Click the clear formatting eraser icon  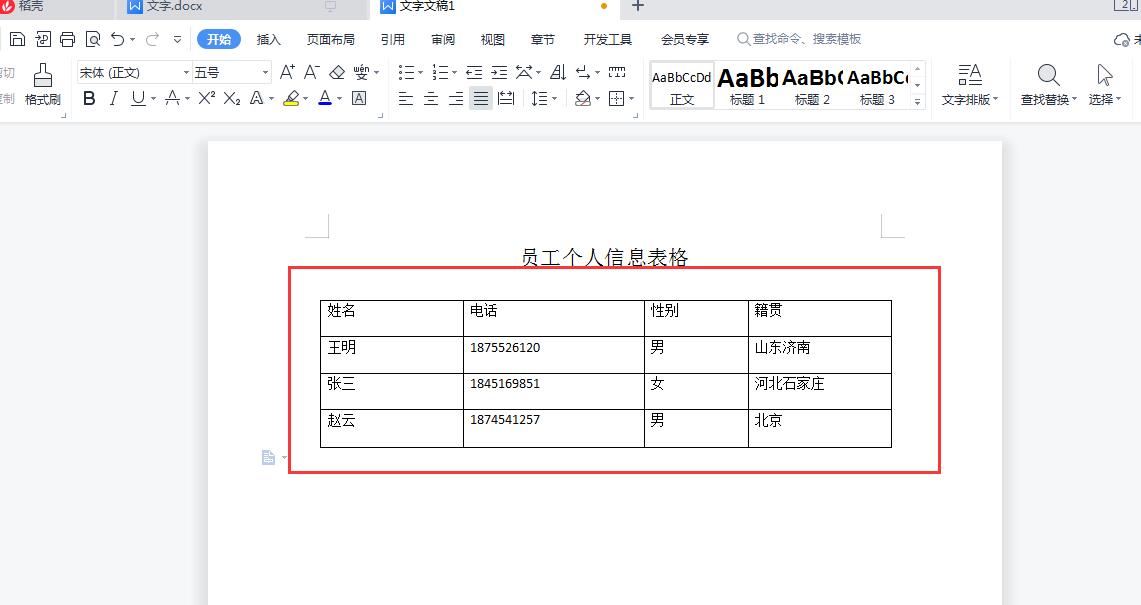(337, 72)
